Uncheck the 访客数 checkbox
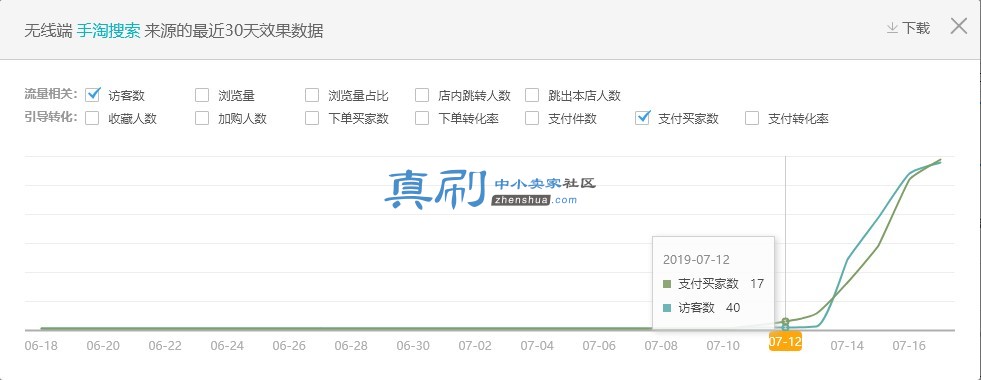The height and width of the screenshot is (380, 981). 92,95
